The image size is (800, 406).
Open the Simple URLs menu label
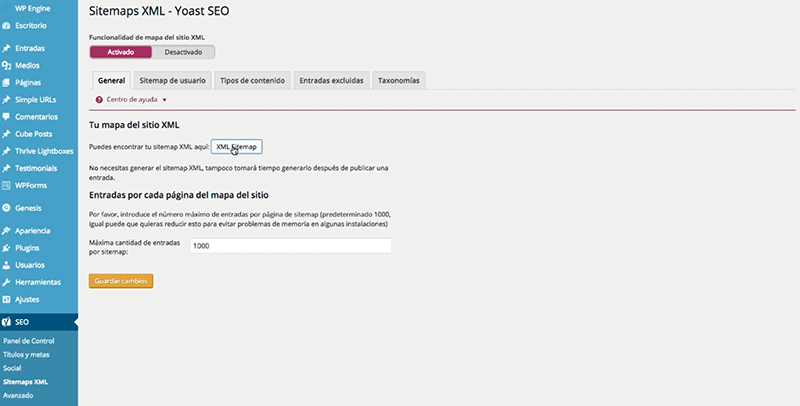click(35, 100)
